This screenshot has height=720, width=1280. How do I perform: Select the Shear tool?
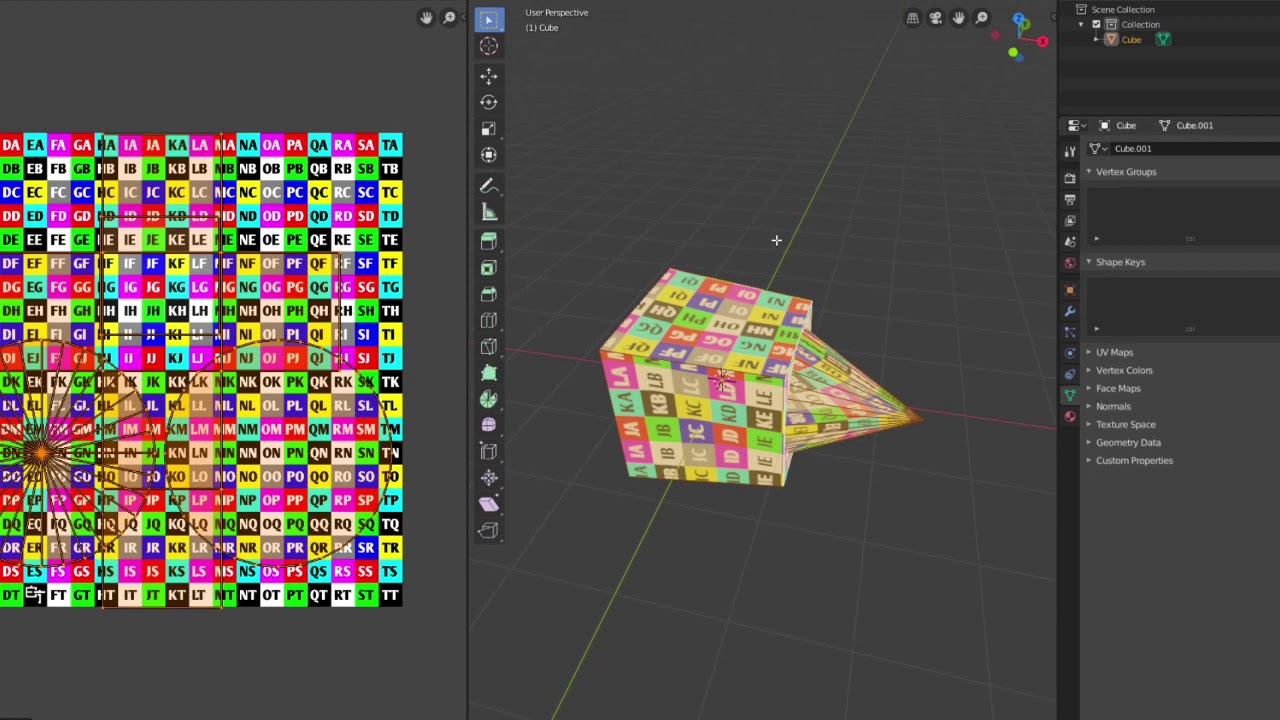[488, 504]
